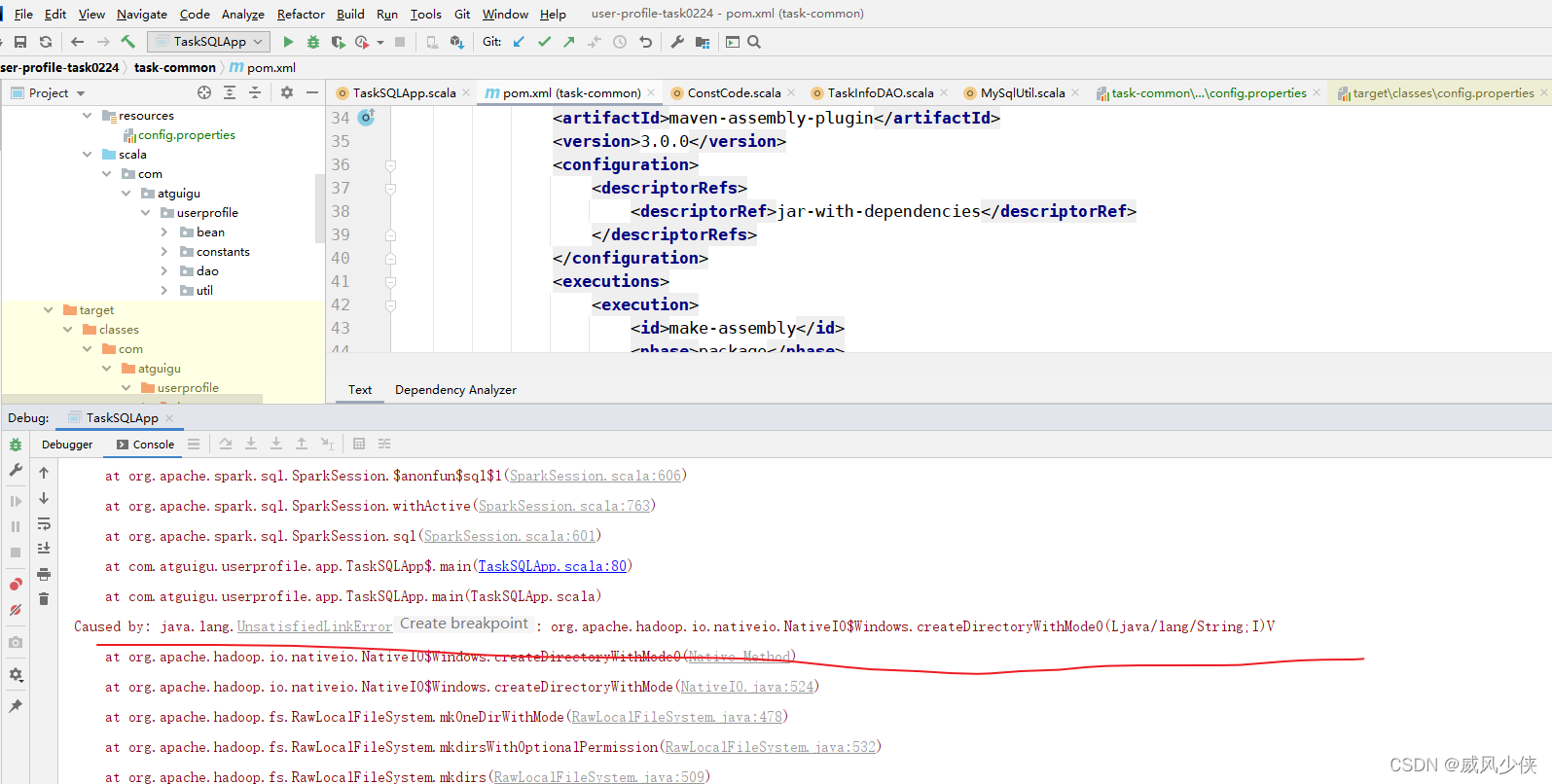Open the Refactor menu
This screenshot has height=784, width=1552.
pyautogui.click(x=301, y=14)
